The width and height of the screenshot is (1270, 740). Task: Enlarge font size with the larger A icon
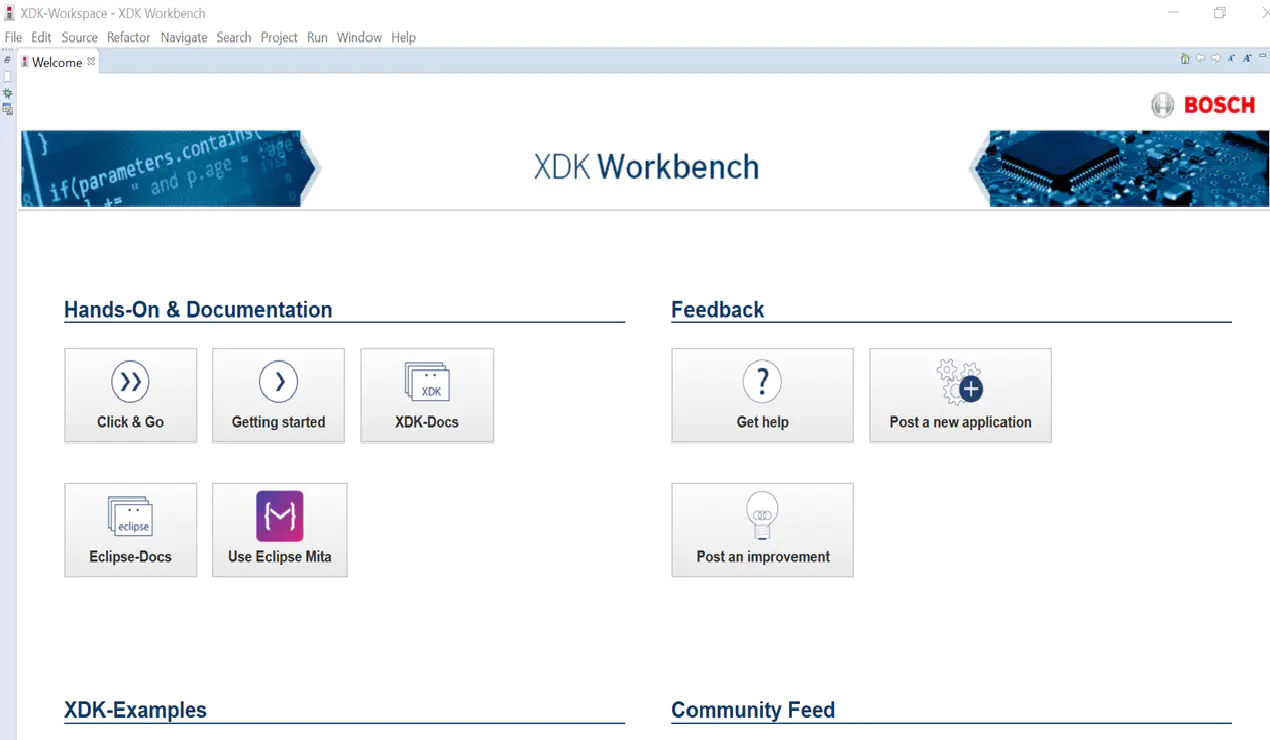pyautogui.click(x=1247, y=58)
